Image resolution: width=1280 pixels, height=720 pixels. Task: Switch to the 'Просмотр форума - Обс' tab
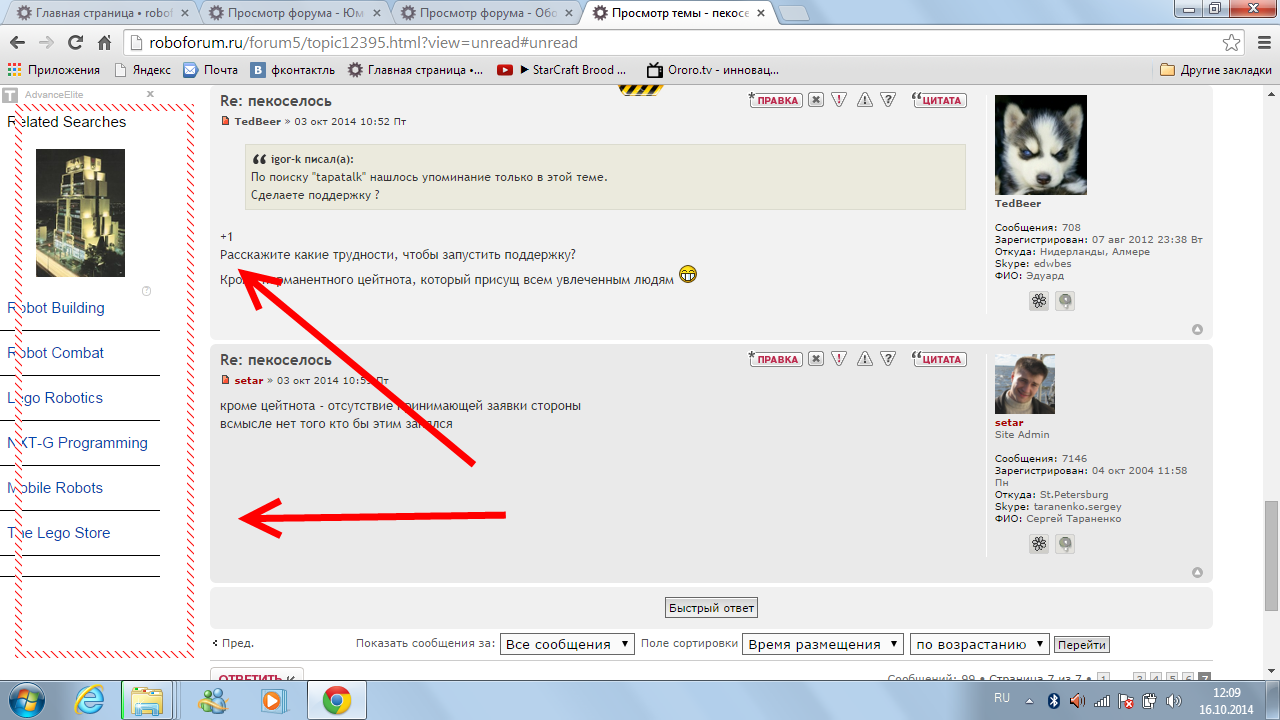click(487, 13)
